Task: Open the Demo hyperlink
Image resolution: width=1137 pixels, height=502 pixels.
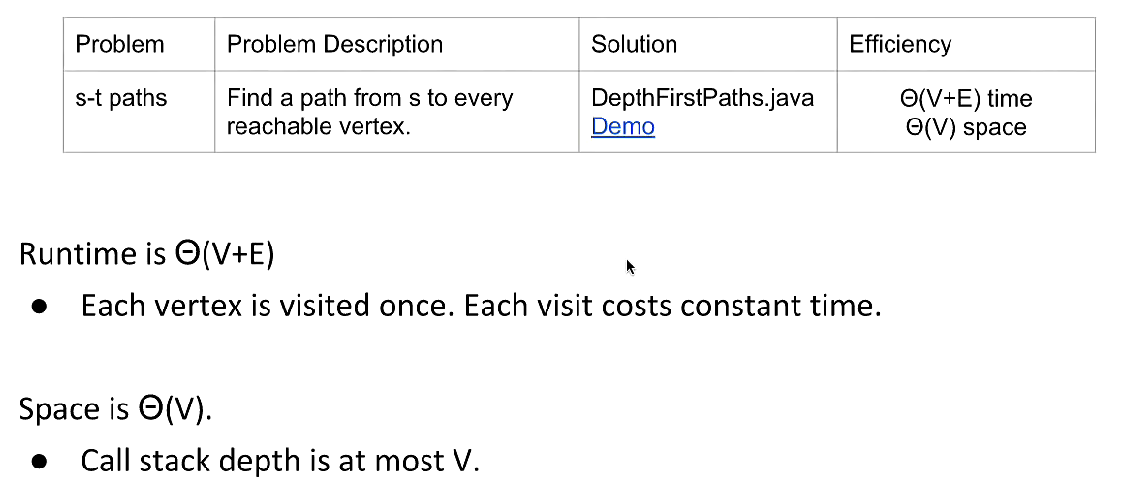Action: click(x=622, y=127)
